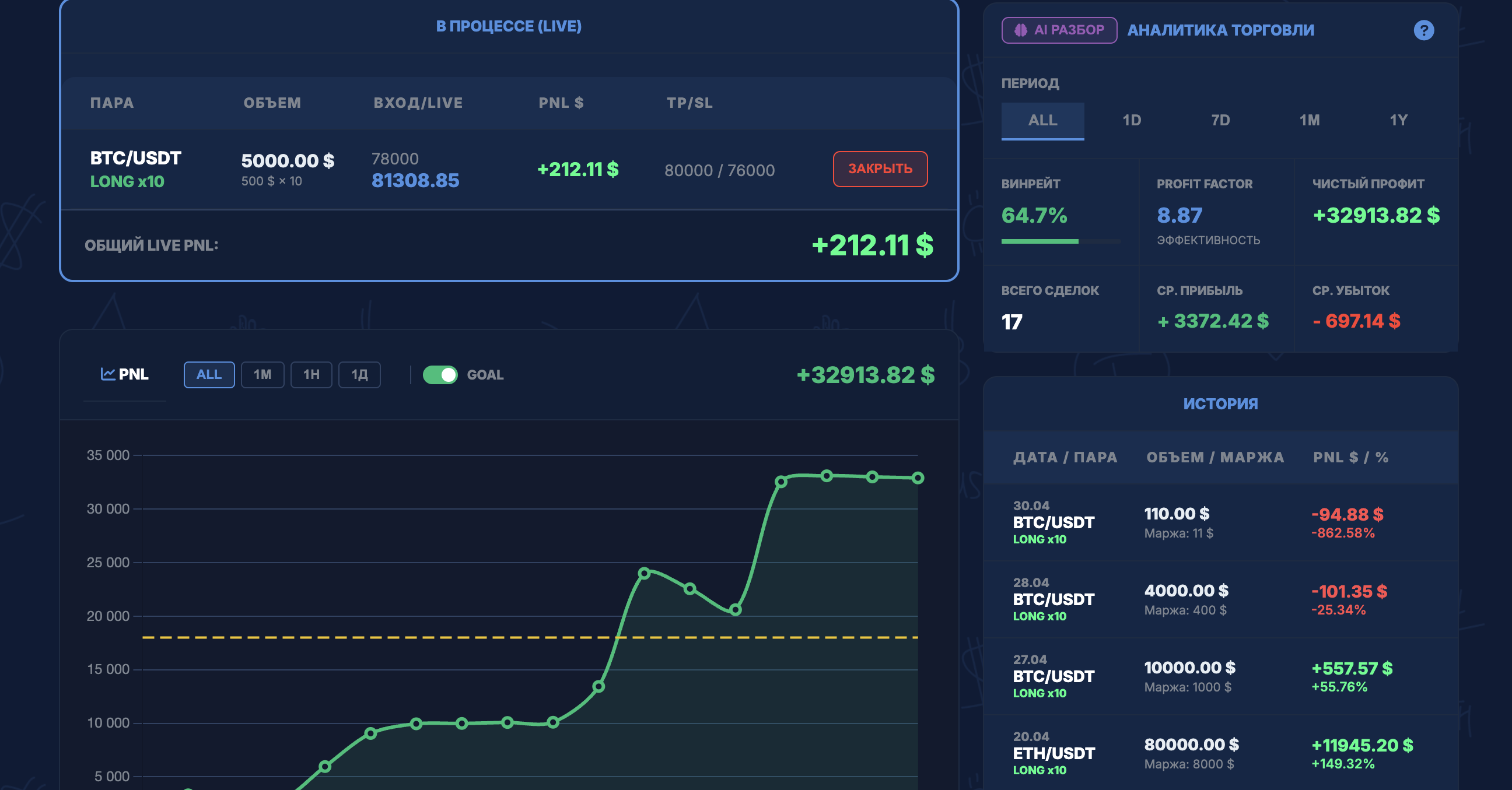This screenshot has width=1512, height=790.
Task: Click the Всего сделок value 17
Action: [1012, 322]
